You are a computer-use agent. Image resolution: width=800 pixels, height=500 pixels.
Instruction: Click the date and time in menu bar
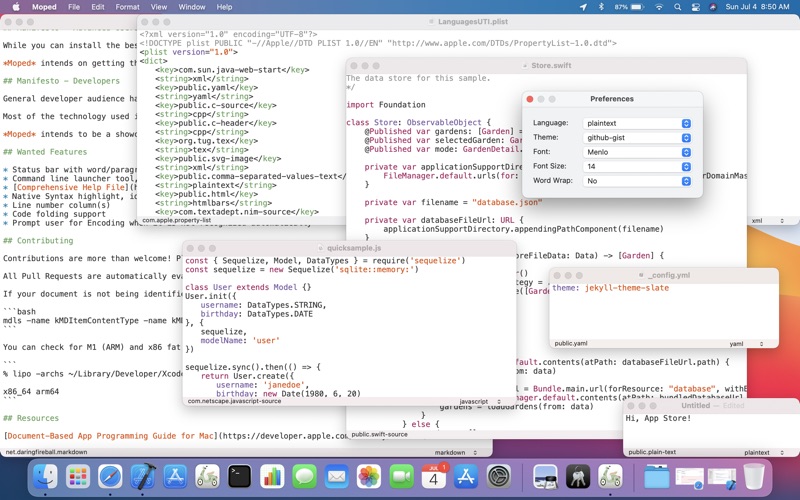pos(757,7)
